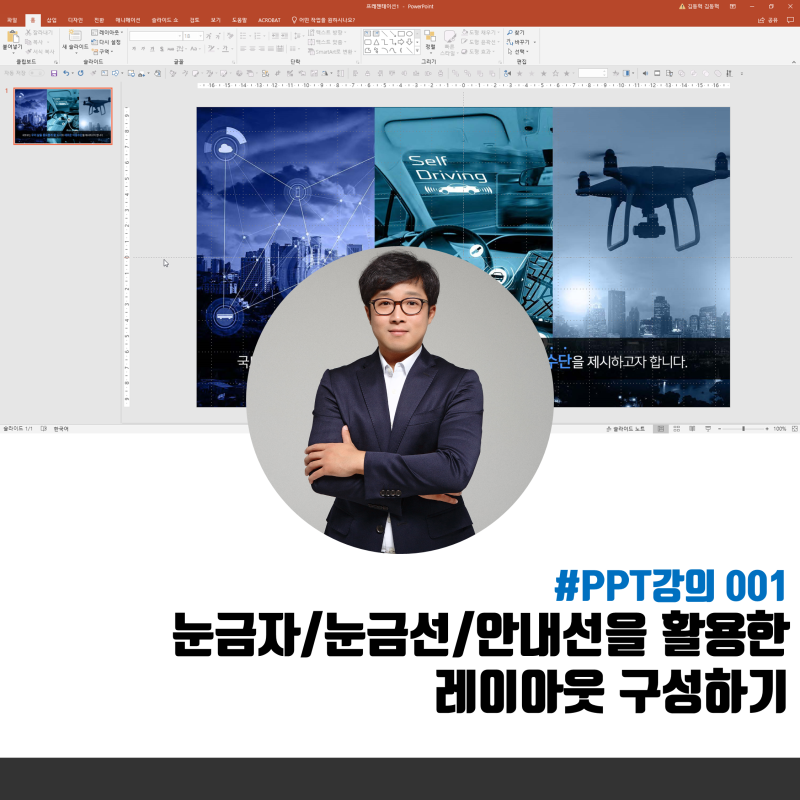Undo the last action
Viewport: 800px width, 800px height.
pos(66,73)
